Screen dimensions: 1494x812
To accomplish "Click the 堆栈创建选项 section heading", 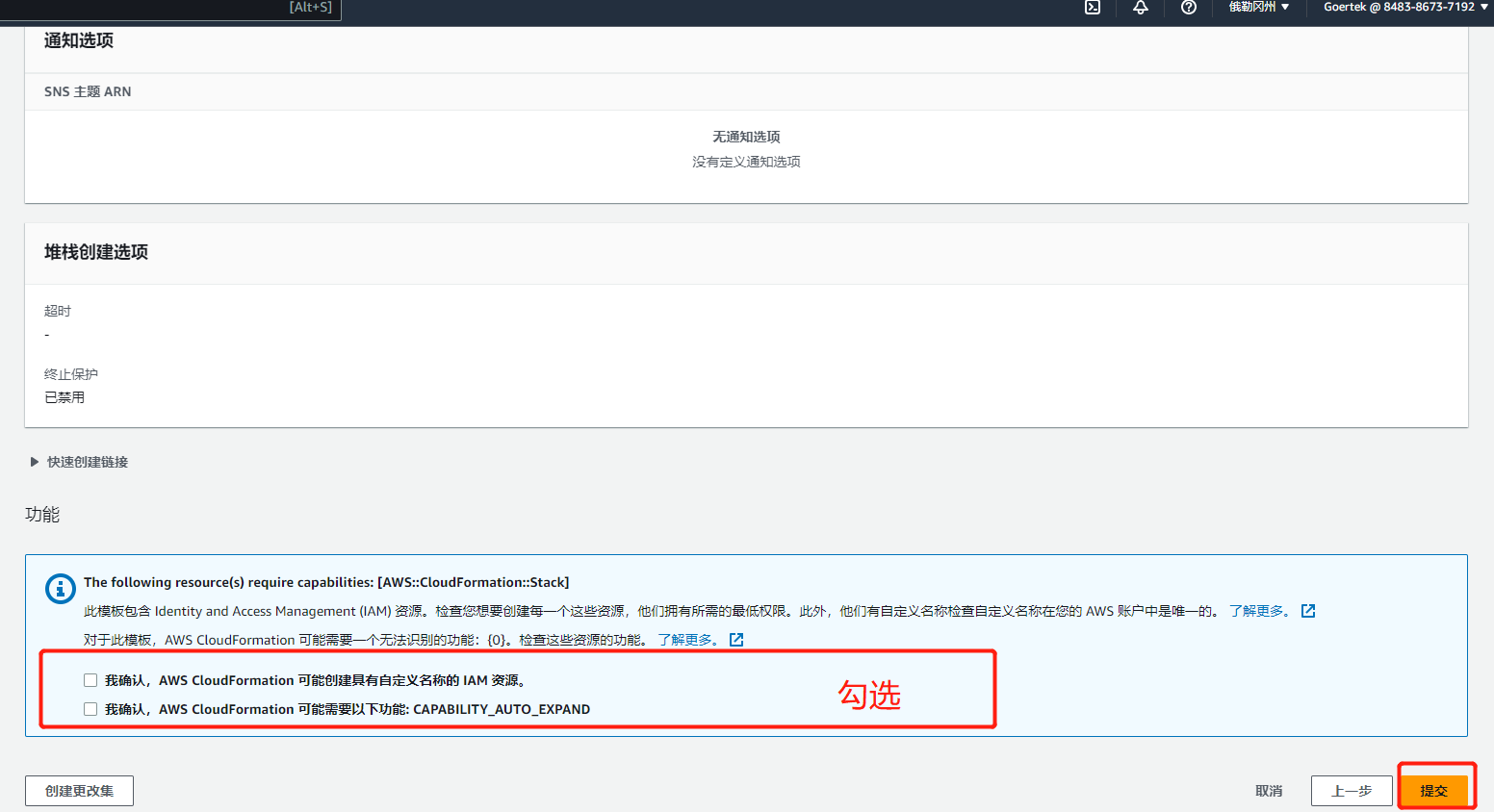I will (x=96, y=252).
